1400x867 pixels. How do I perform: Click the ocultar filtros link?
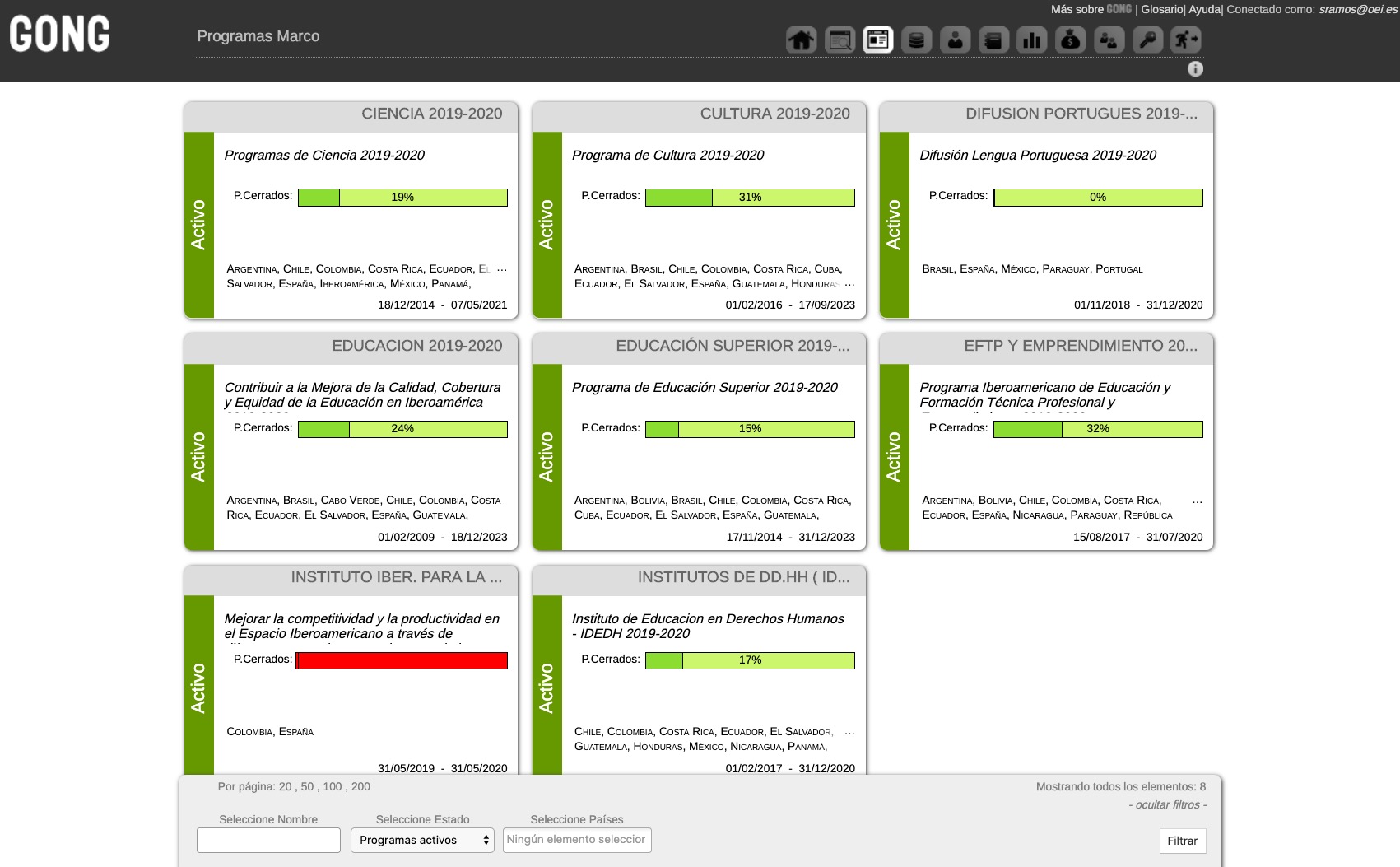[x=1167, y=804]
